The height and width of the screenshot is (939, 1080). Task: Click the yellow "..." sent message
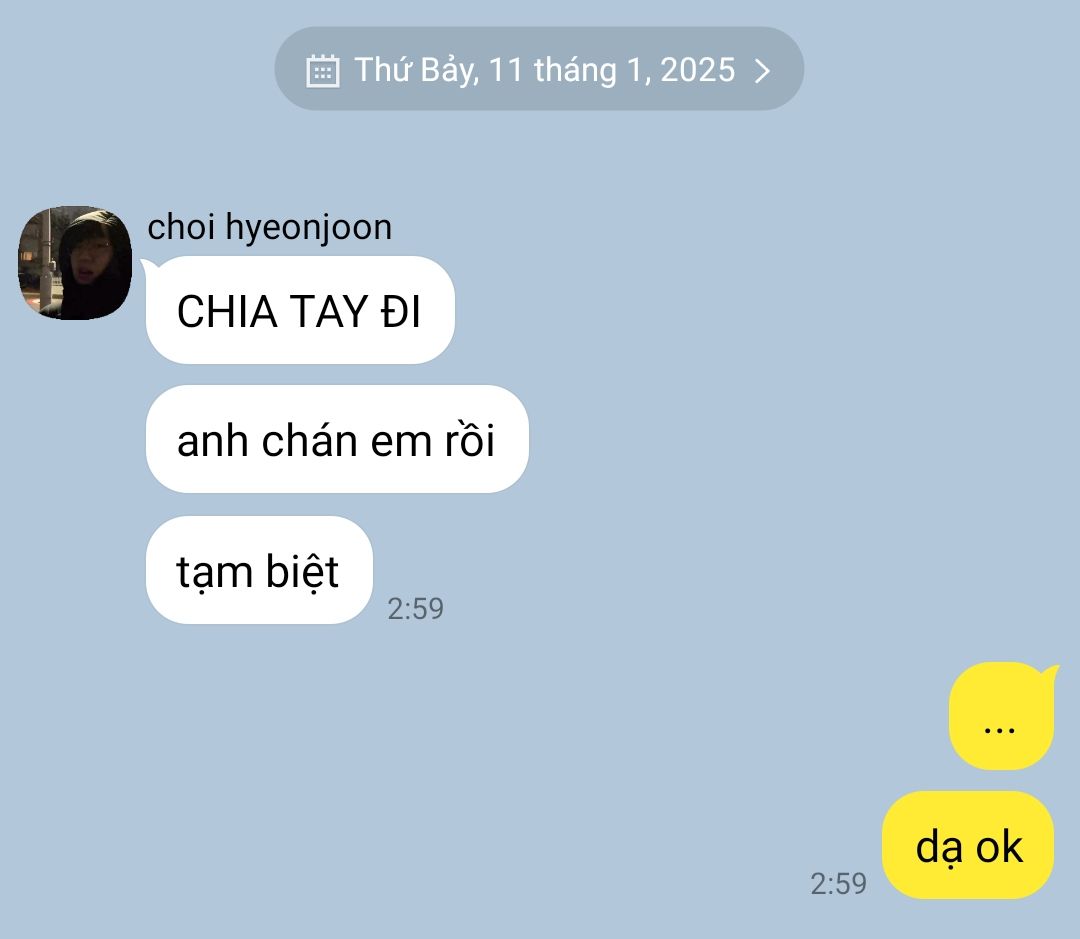coord(1001,716)
